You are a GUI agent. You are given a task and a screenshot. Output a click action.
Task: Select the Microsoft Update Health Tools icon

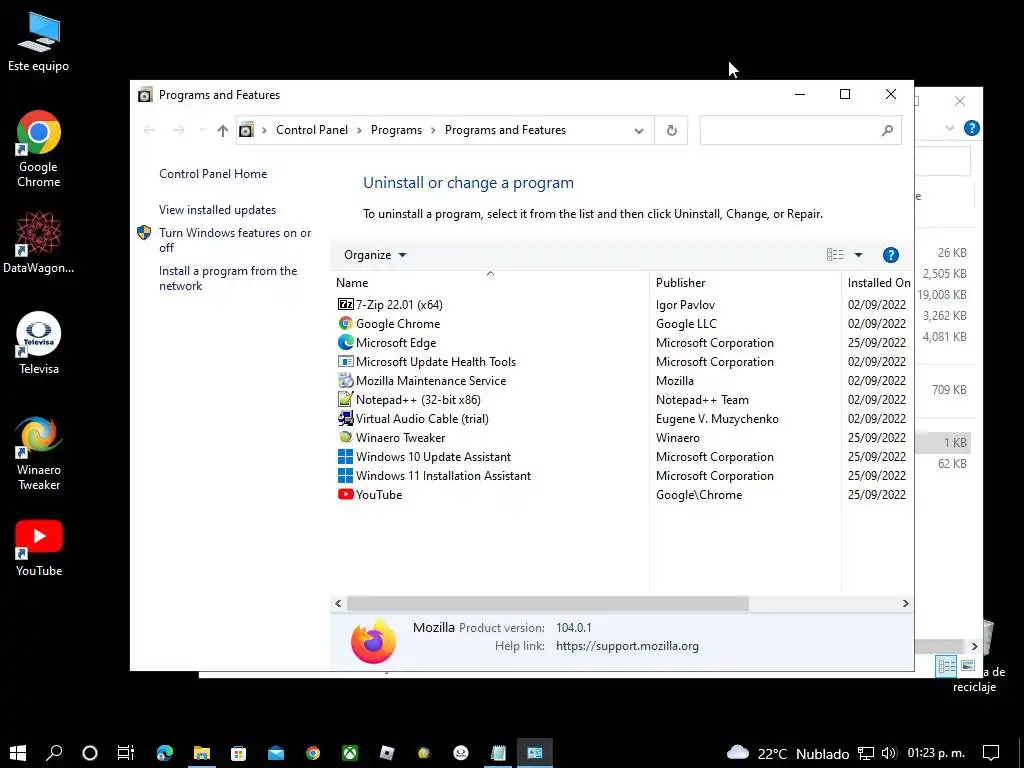point(345,361)
